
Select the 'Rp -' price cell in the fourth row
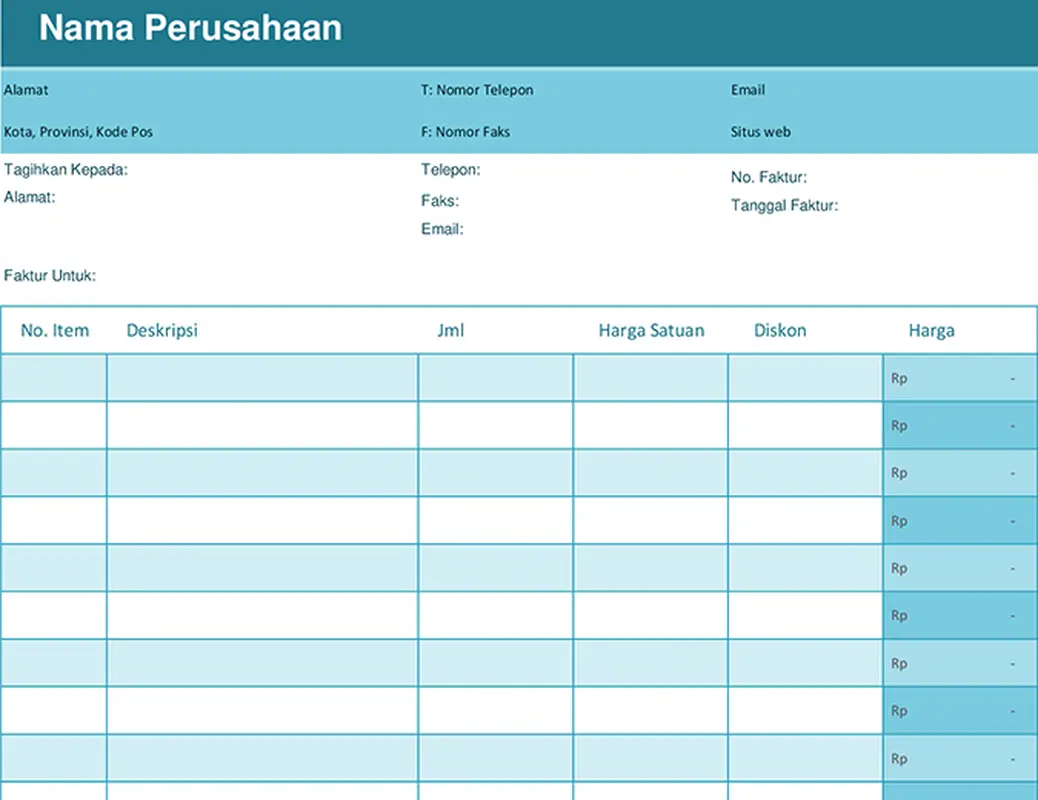(960, 521)
